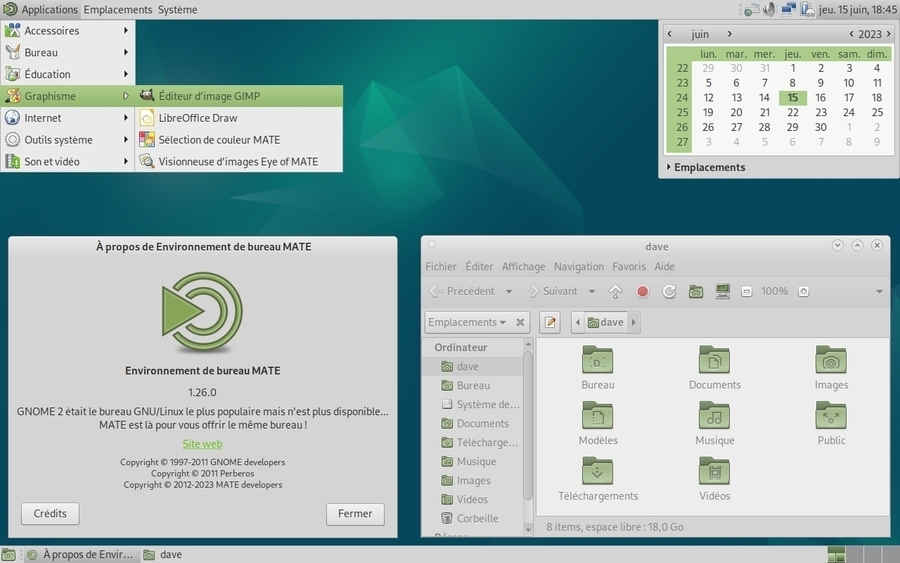The height and width of the screenshot is (563, 900).
Task: Open the Affichage menu in Caja
Action: coord(523,266)
